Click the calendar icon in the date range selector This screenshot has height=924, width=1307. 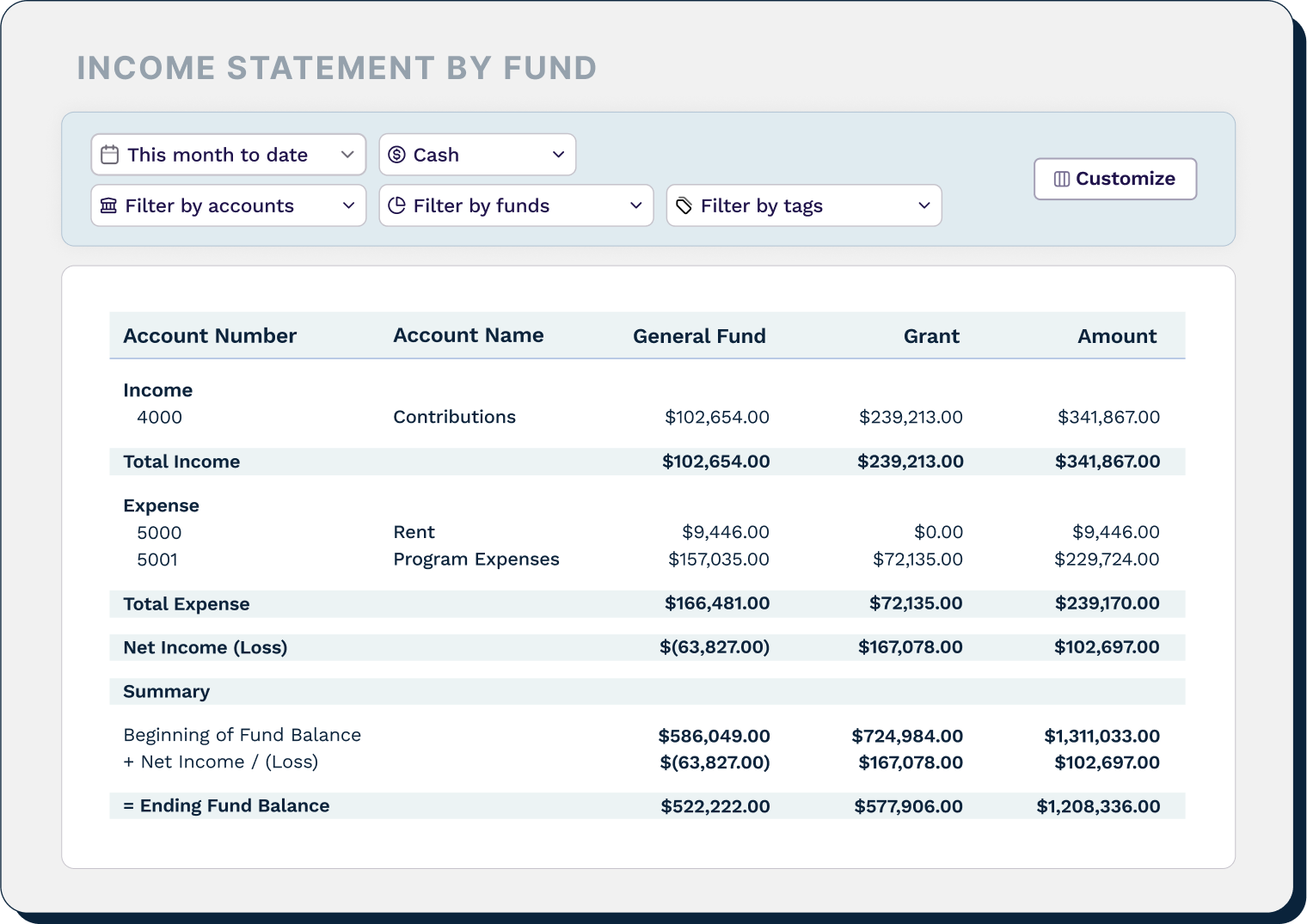(x=110, y=154)
